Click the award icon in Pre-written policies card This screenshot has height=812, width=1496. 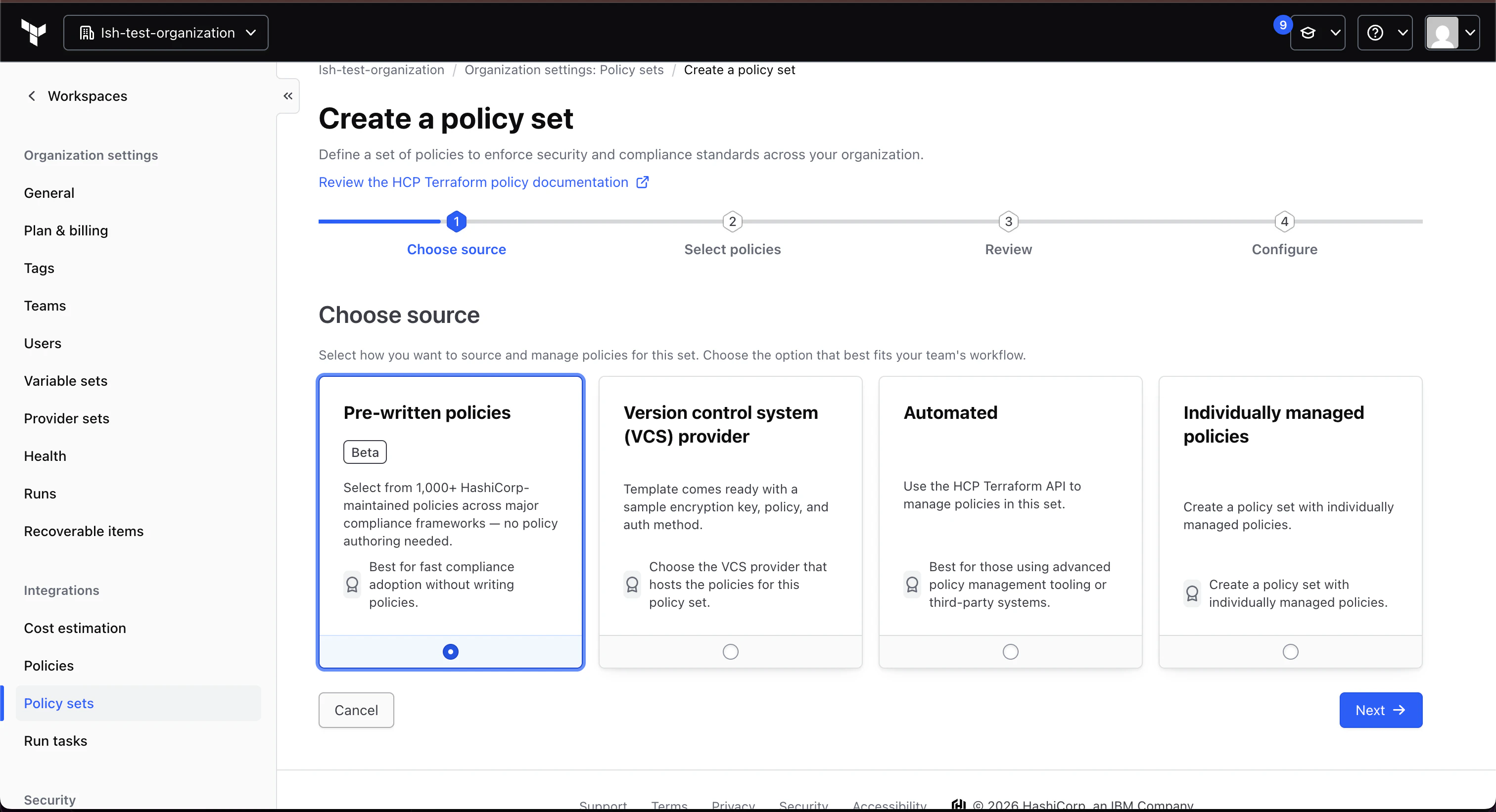coord(353,585)
